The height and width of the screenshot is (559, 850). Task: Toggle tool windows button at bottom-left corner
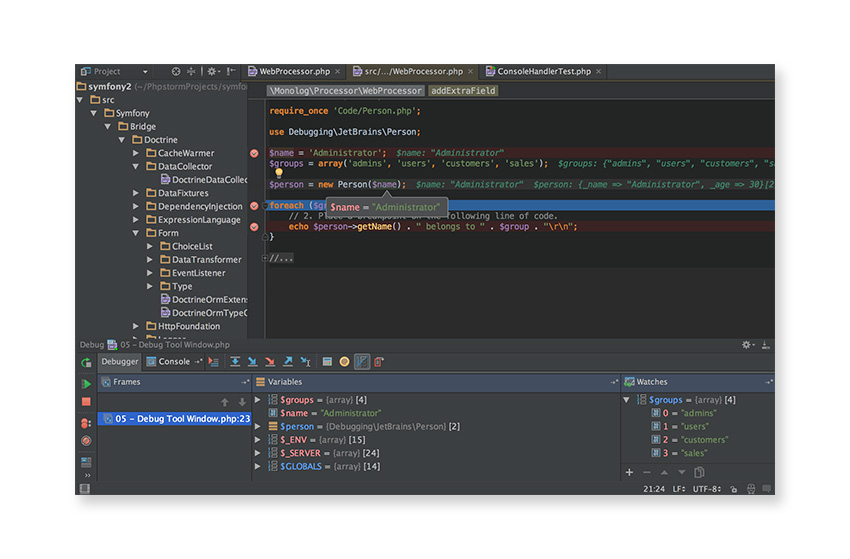pyautogui.click(x=85, y=489)
